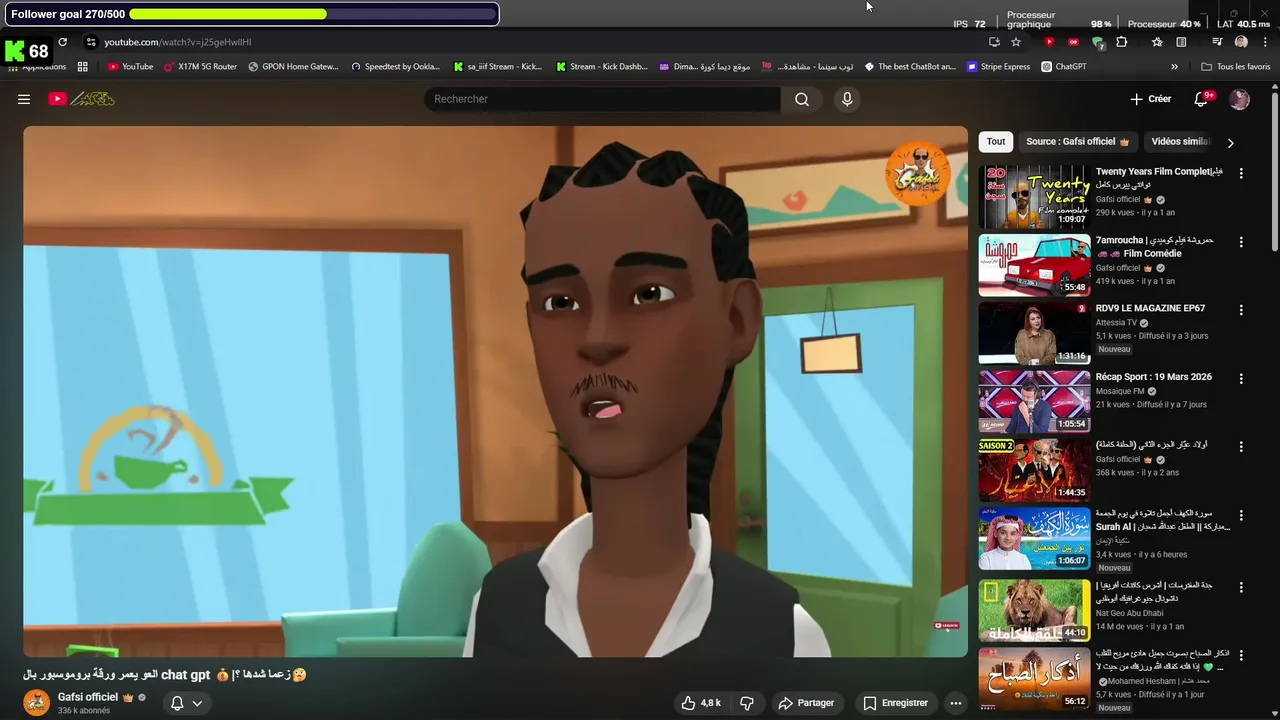Click the YouTube logo home link
Viewport: 1280px width, 720px height.
tap(82, 99)
